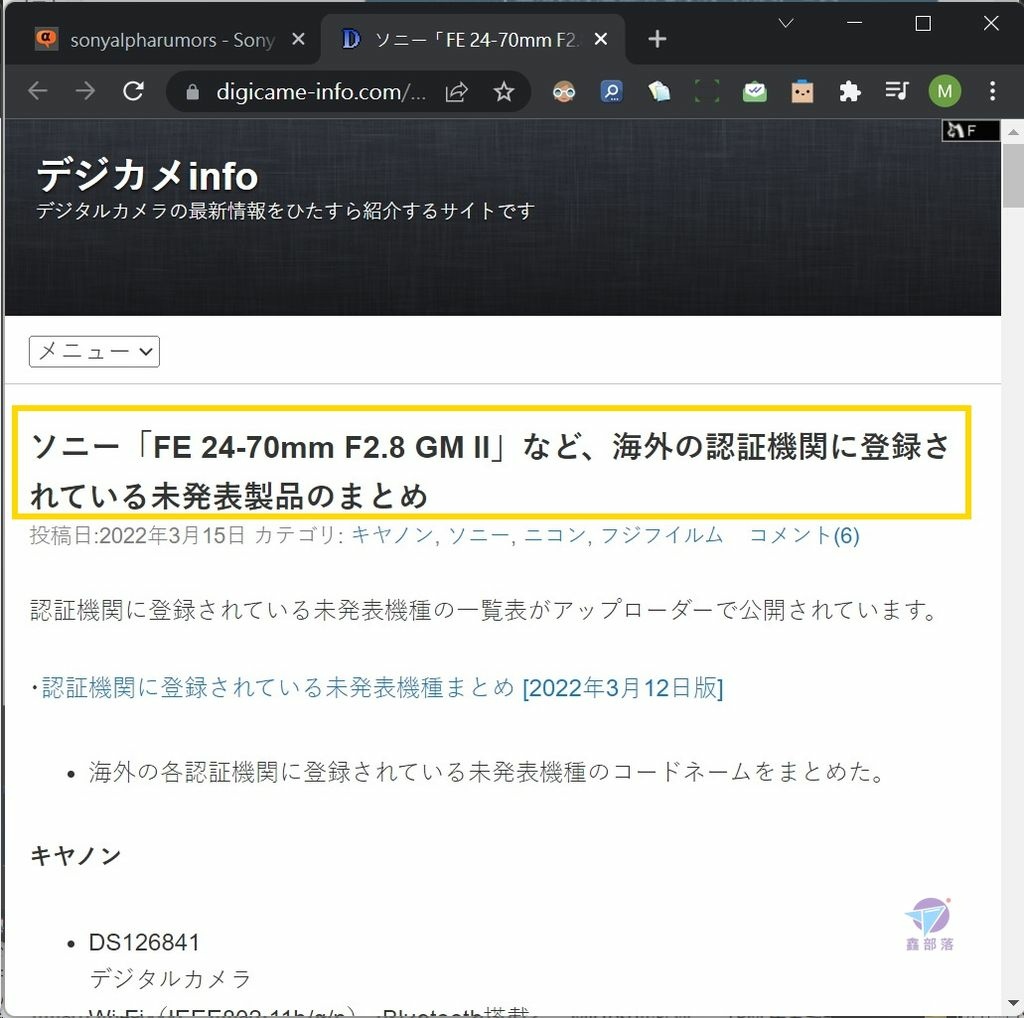Open Chrome three-dot menu
Screen dimensions: 1024x1018
[992, 91]
